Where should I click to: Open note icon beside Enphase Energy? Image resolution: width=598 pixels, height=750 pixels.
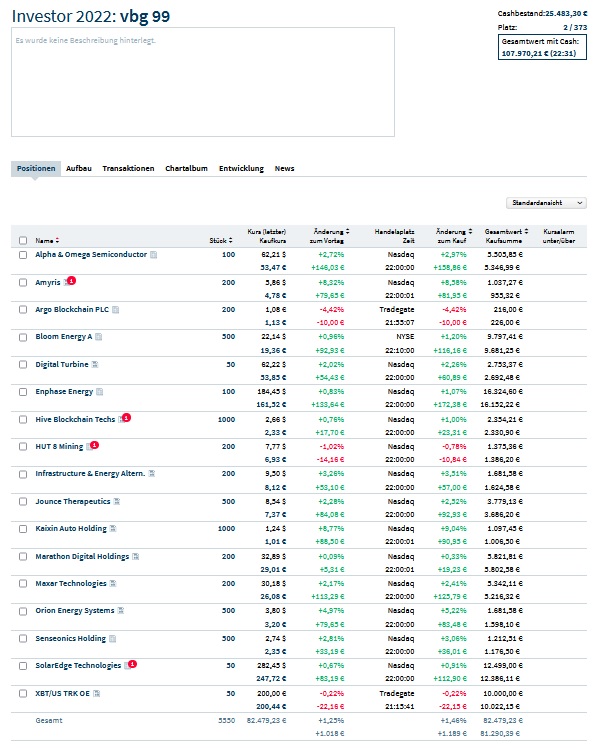tap(100, 392)
